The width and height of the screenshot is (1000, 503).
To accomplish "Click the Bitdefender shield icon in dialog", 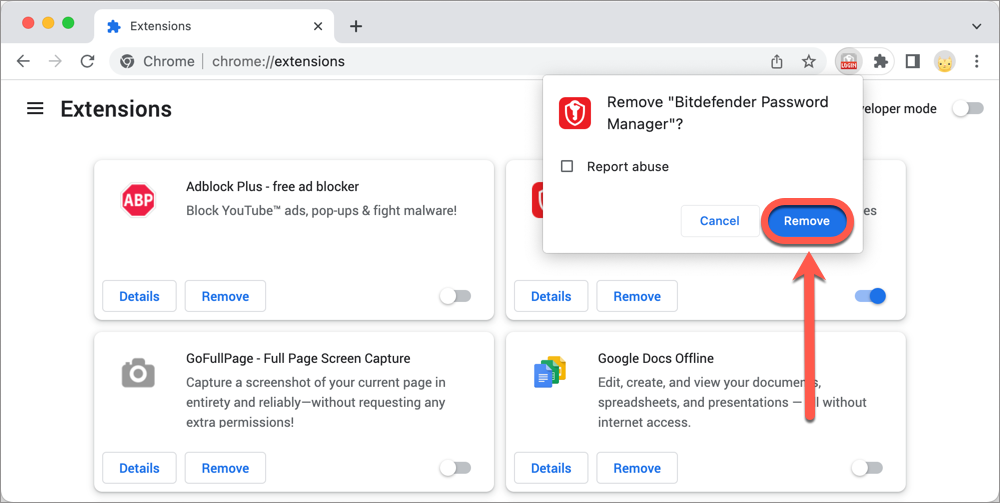I will [x=575, y=113].
